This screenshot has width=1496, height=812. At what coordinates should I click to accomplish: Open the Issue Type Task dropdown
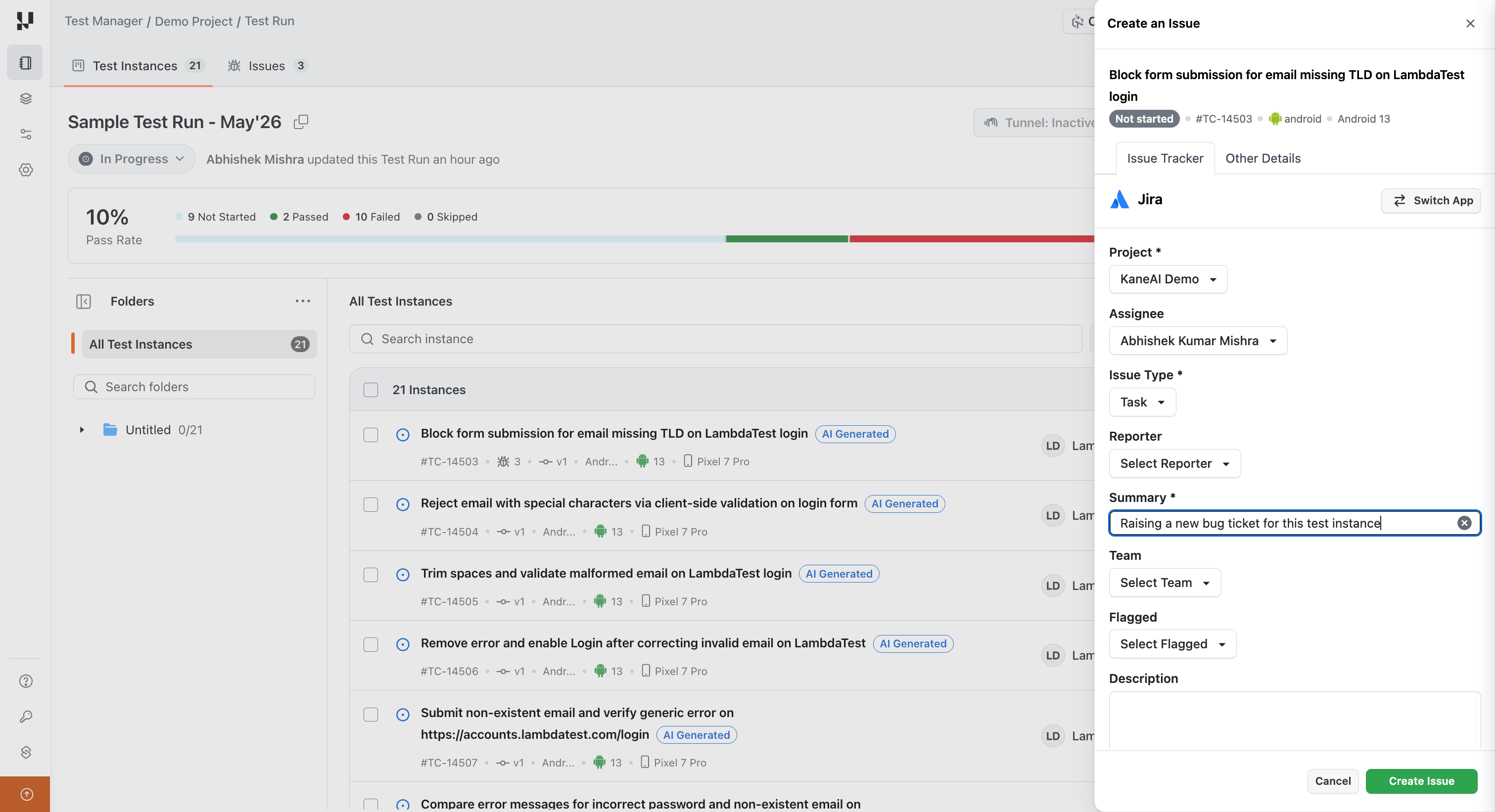coord(1142,402)
